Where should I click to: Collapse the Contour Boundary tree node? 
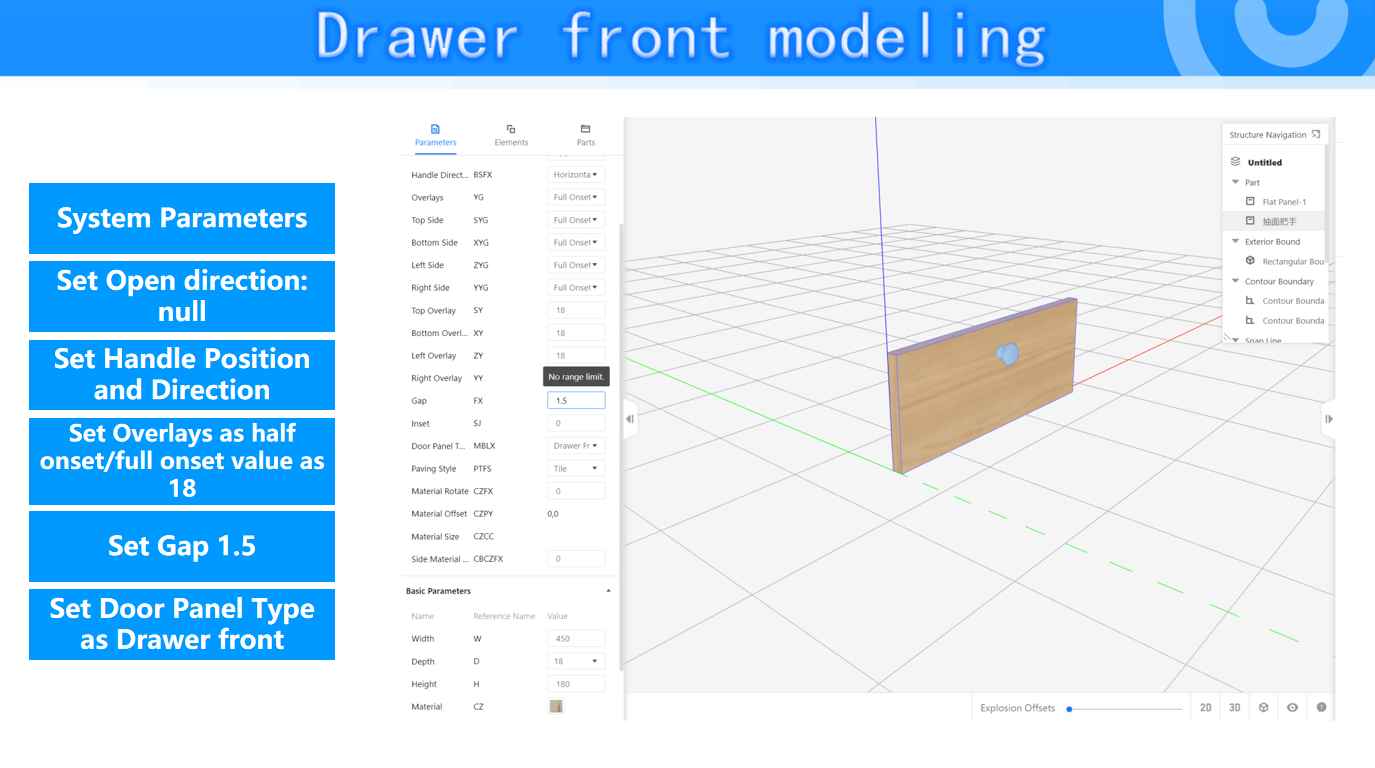coord(1236,281)
